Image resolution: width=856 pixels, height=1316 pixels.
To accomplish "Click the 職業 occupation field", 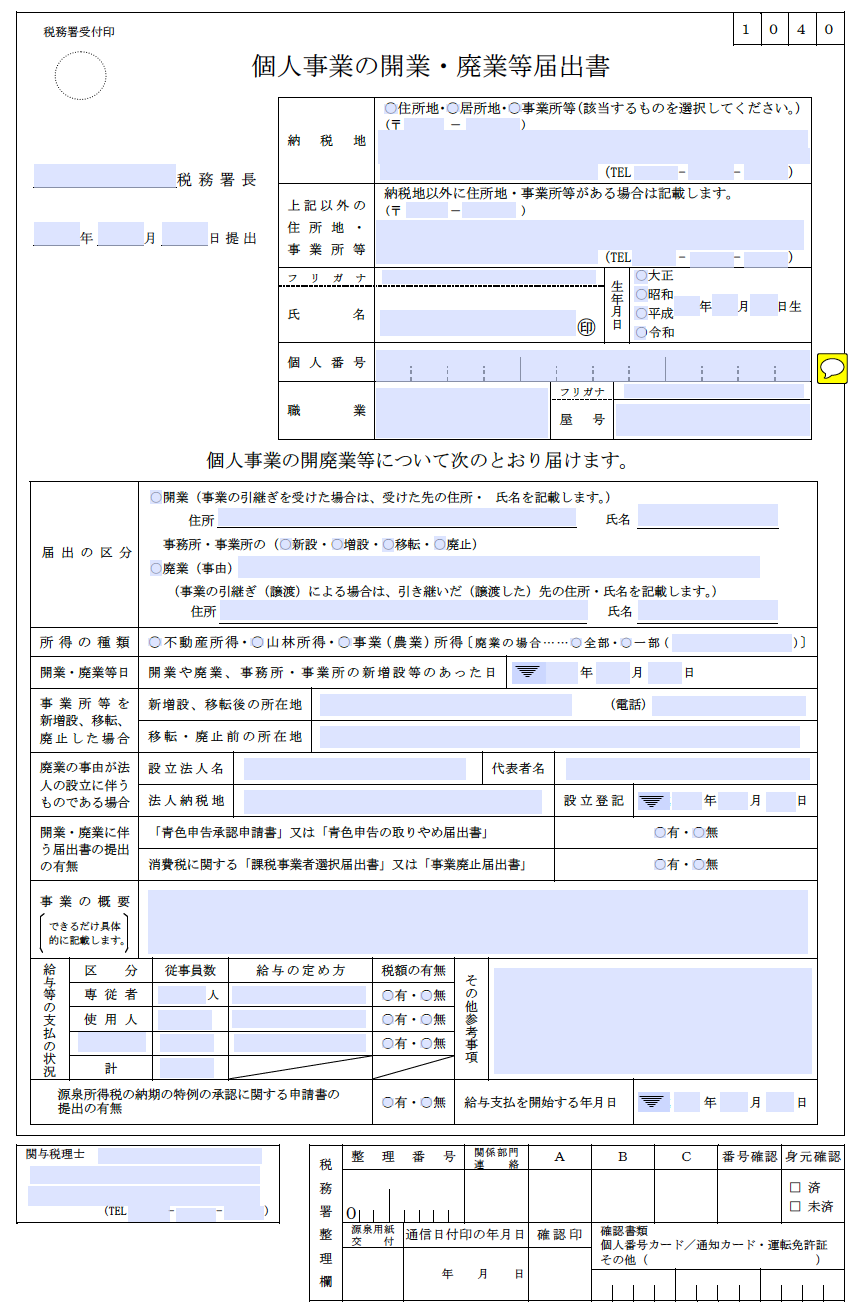I will pyautogui.click(x=461, y=412).
